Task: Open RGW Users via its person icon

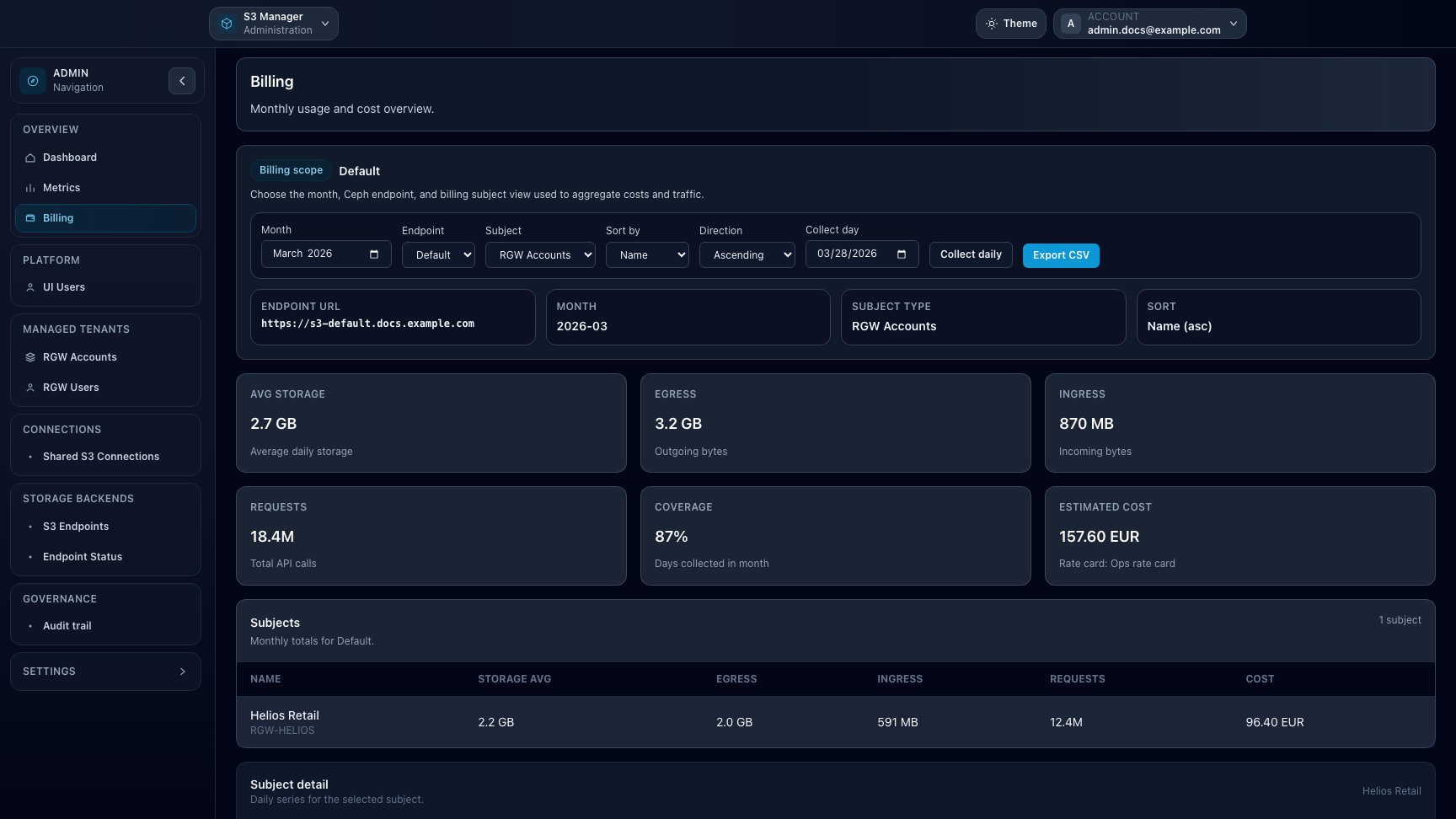Action: (29, 387)
